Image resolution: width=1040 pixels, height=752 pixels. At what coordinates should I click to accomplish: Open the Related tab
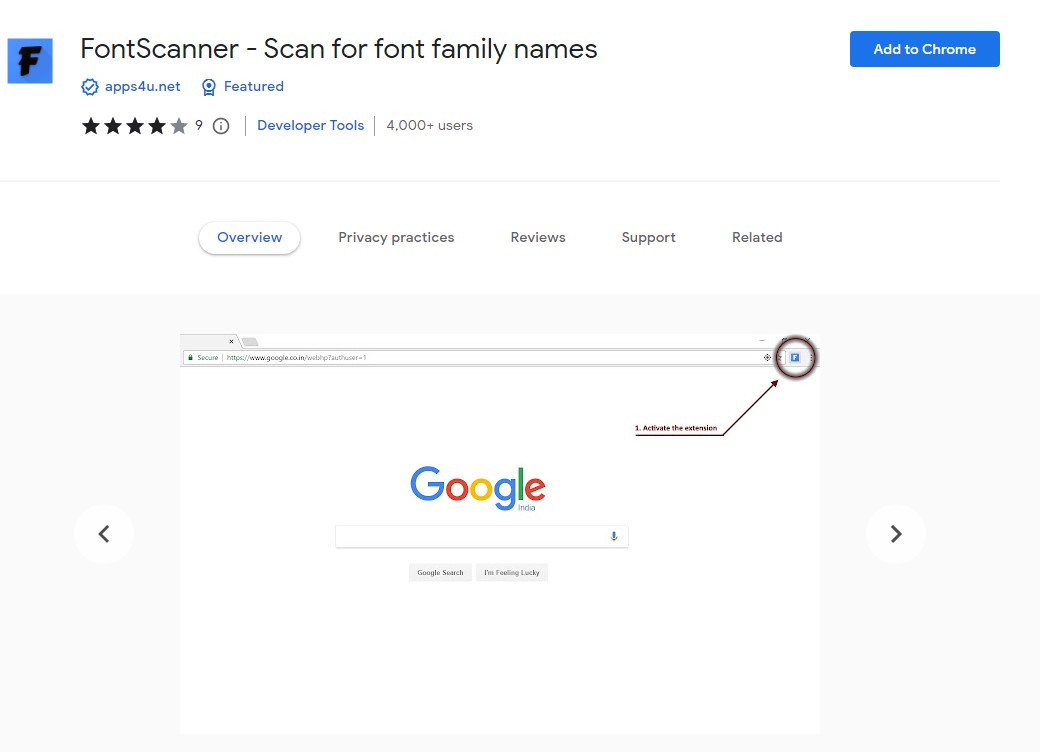pyautogui.click(x=757, y=237)
